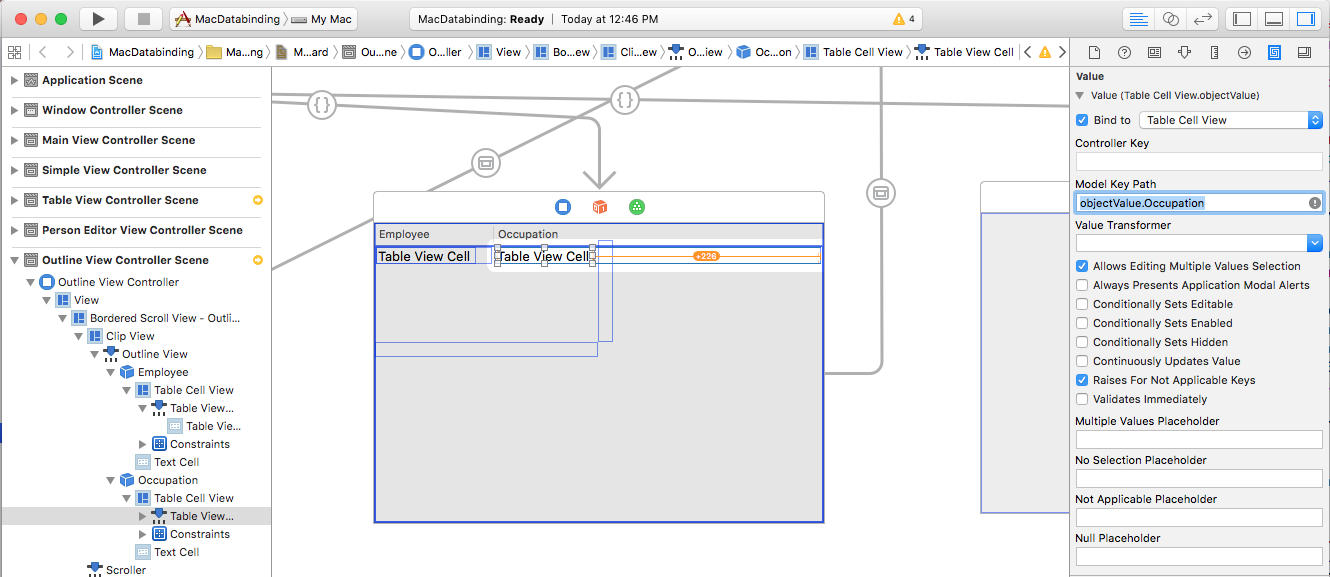Expand the Person Editor View Controller Scene
Screen dimensions: 1330x577
(14, 230)
